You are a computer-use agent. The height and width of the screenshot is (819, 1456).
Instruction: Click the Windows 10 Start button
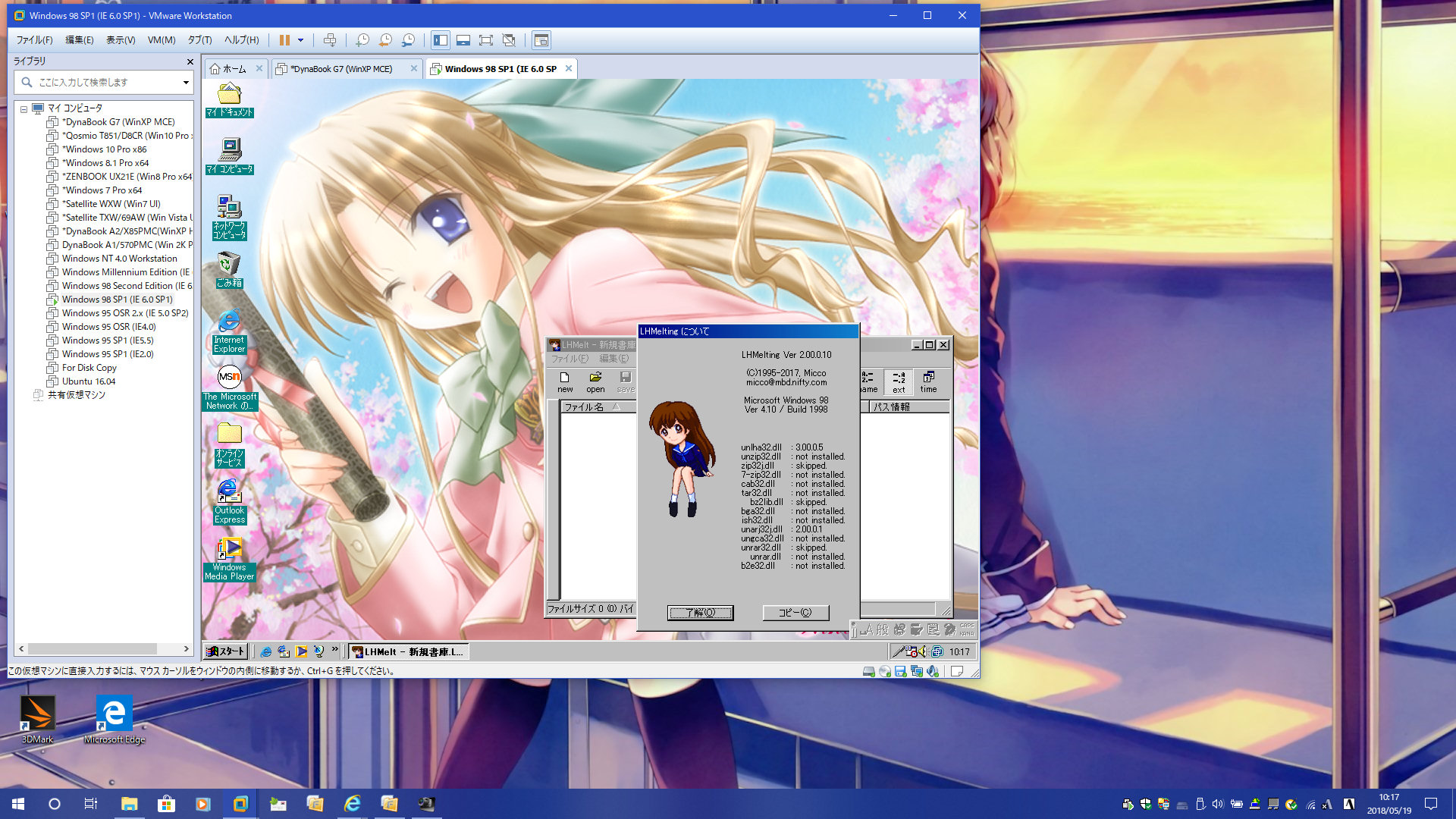(18, 804)
